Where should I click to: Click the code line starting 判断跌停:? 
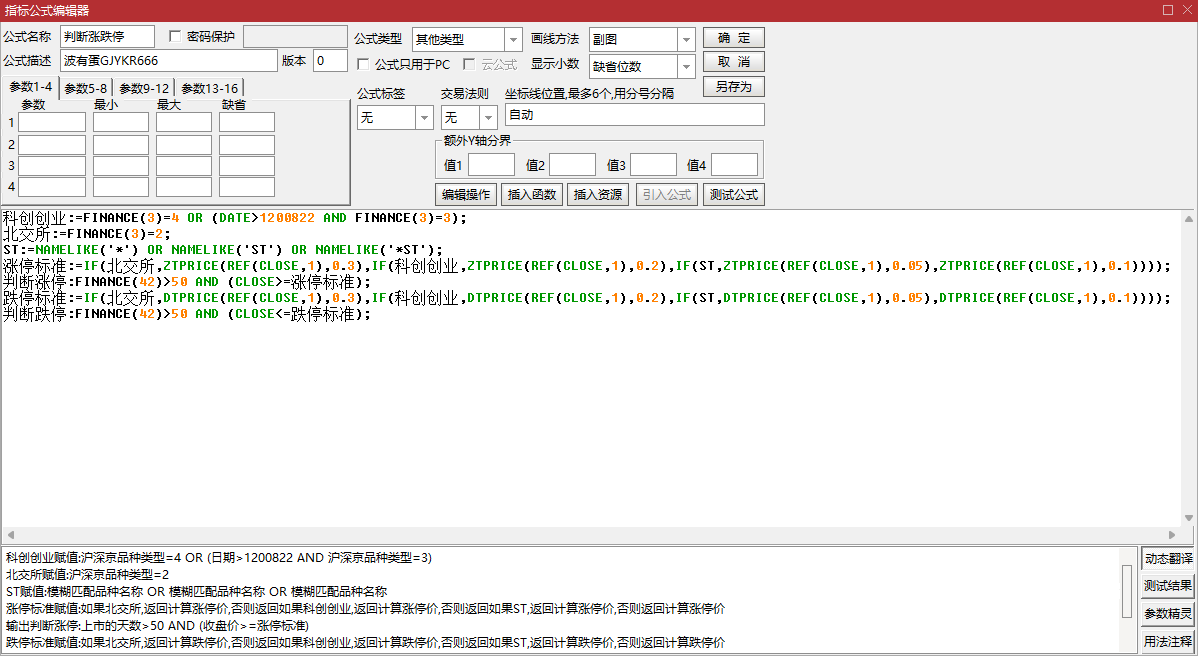[186, 314]
